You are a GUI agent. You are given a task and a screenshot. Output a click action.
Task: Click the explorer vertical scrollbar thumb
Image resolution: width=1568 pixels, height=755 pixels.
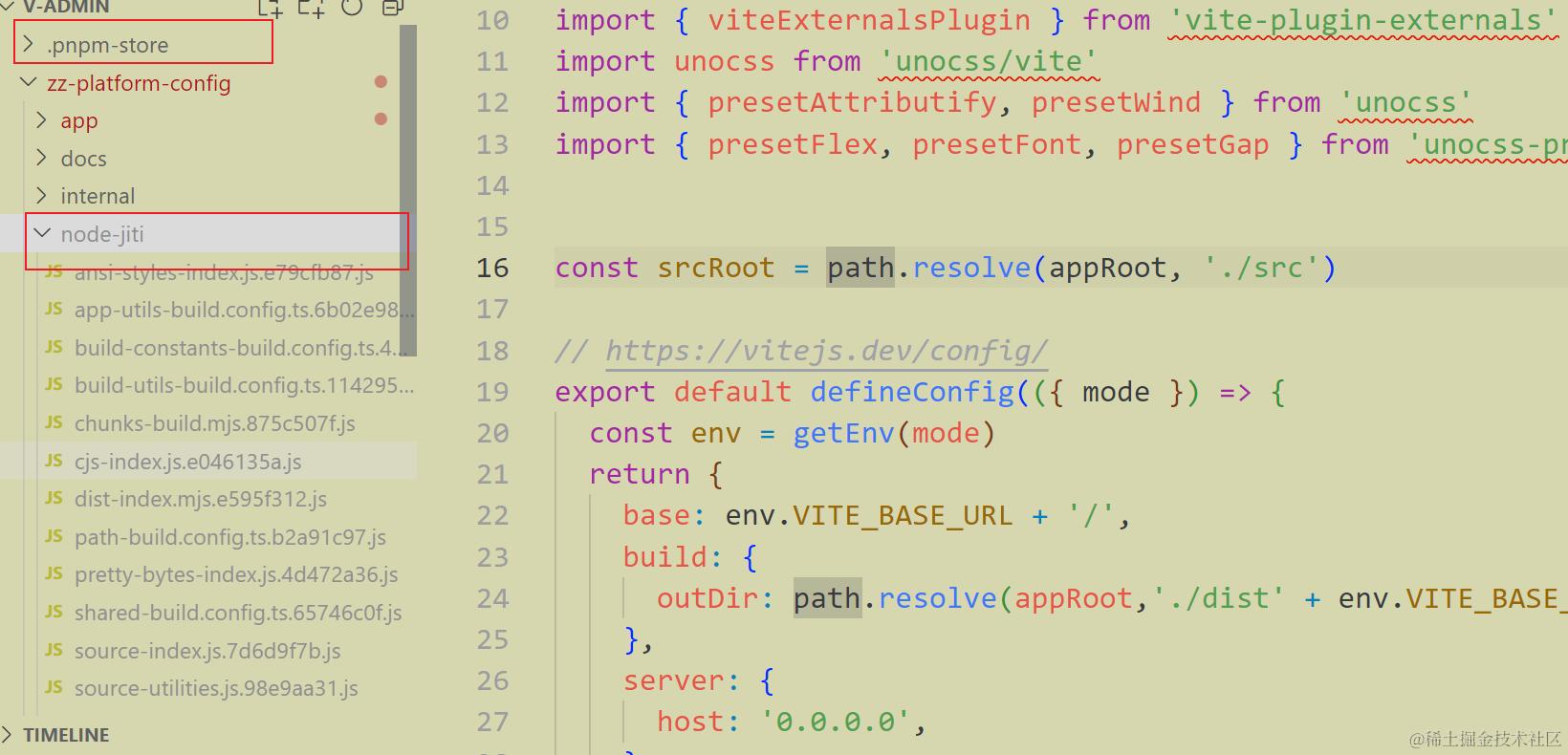tap(408, 190)
